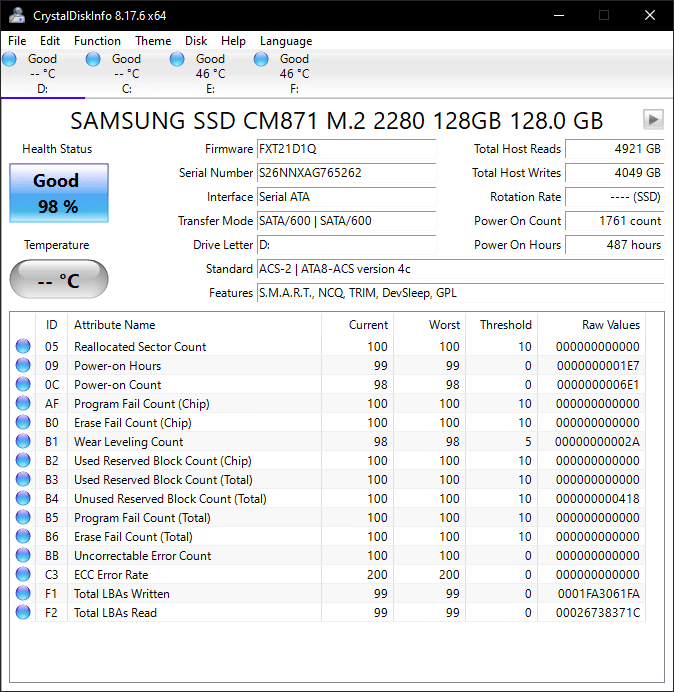Select raw value 0000000006E1
This screenshot has width=674, height=692.
598,385
